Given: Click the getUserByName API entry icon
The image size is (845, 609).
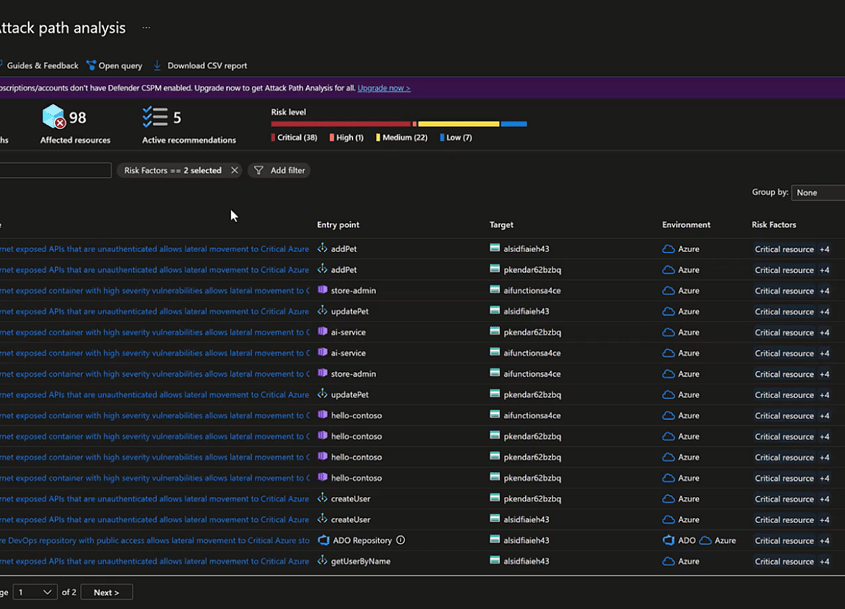Looking at the screenshot, I should (x=323, y=561).
